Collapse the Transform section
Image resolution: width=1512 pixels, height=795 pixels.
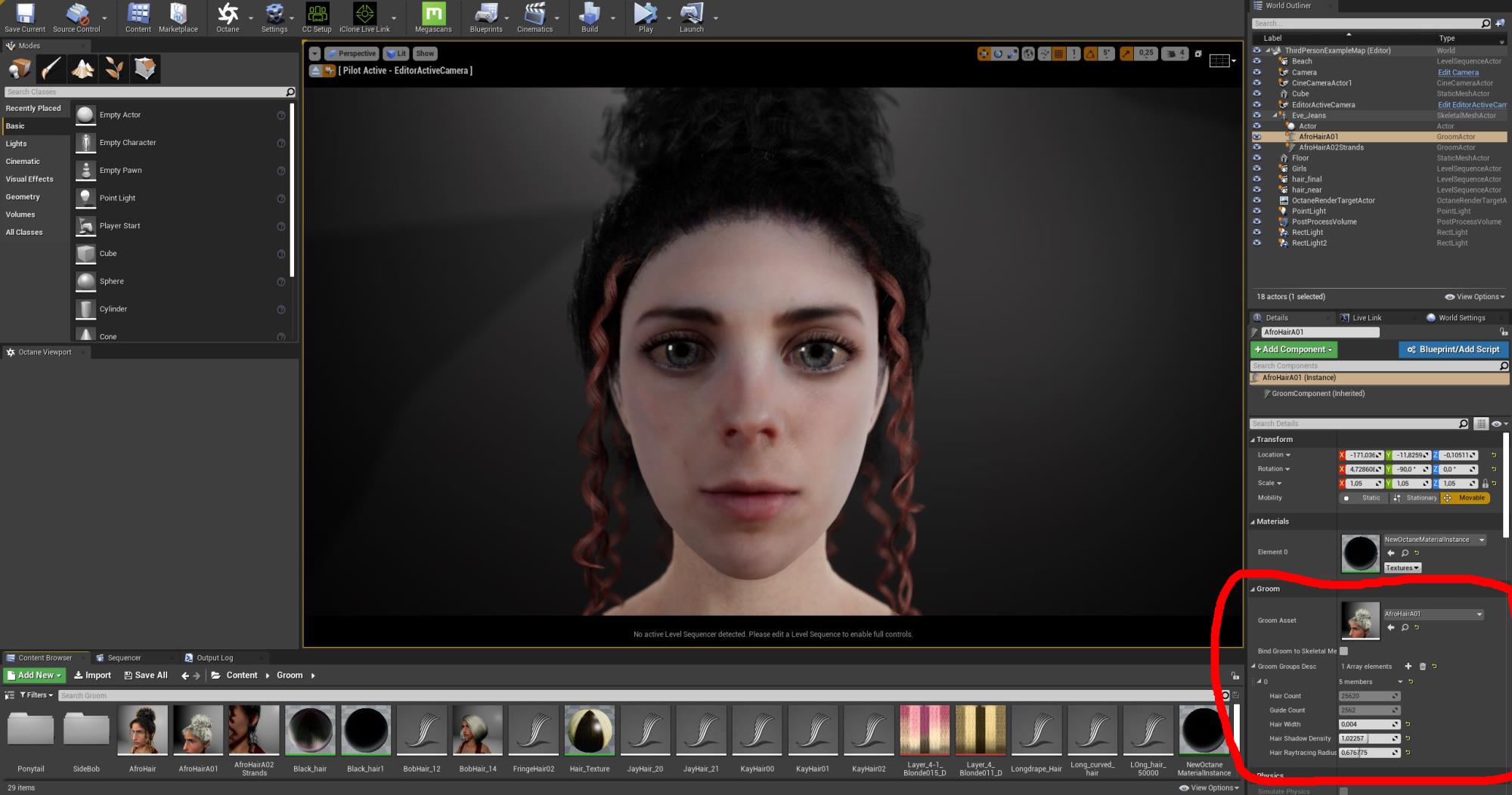click(1253, 440)
